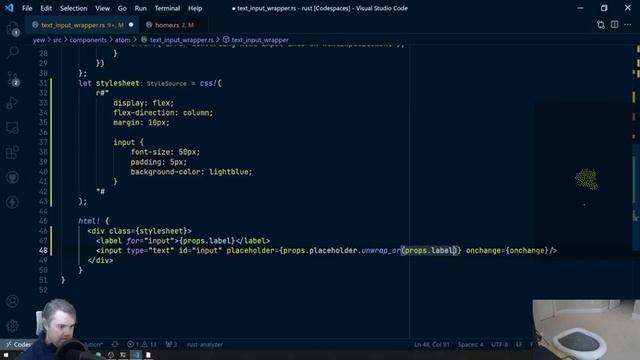Image resolution: width=640 pixels, height=360 pixels.
Task: Click the Open Changes icon in the editor toolbar
Action: click(600, 25)
